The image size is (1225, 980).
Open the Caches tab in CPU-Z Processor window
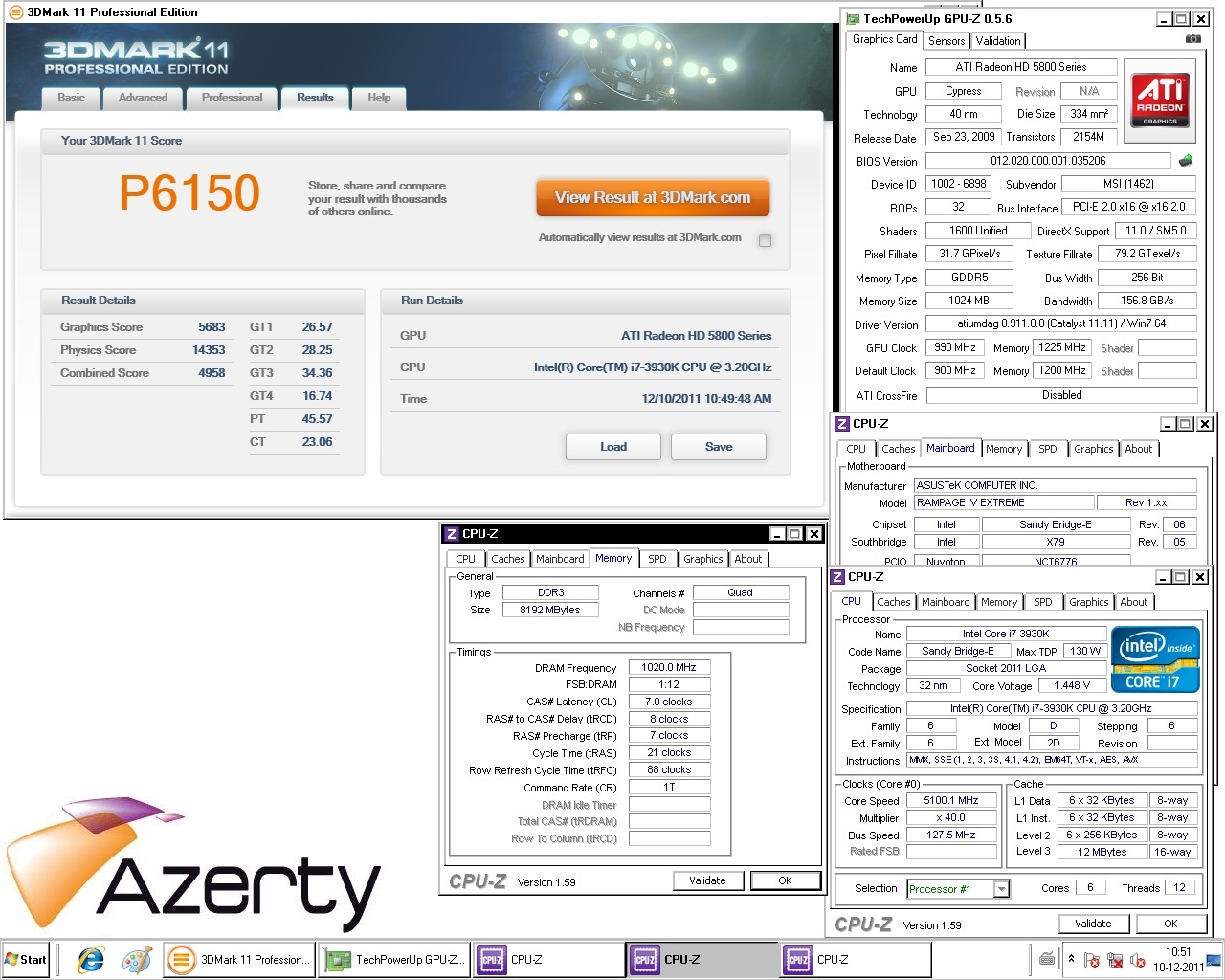click(894, 602)
